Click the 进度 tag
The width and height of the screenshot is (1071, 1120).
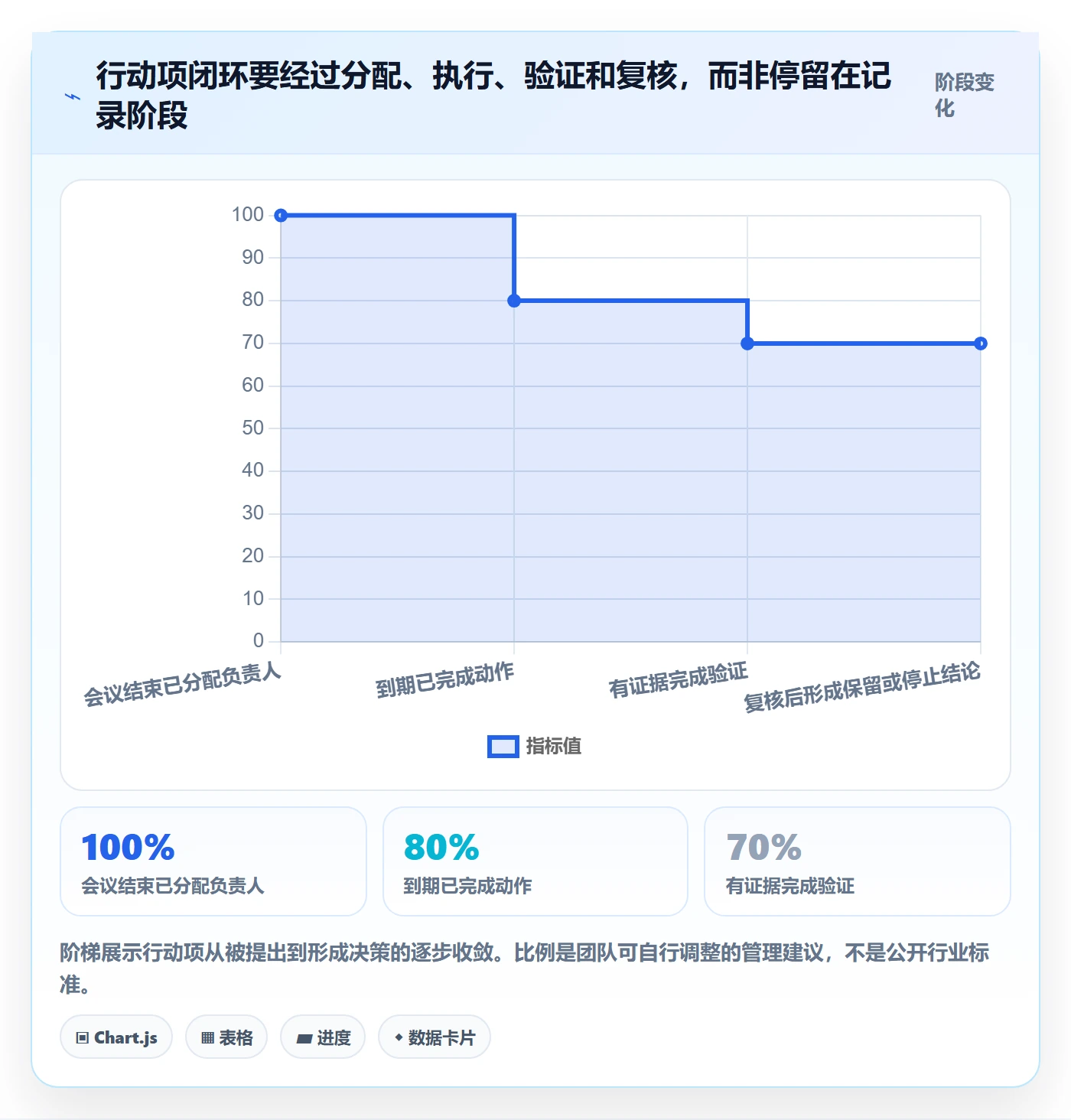pyautogui.click(x=323, y=1037)
